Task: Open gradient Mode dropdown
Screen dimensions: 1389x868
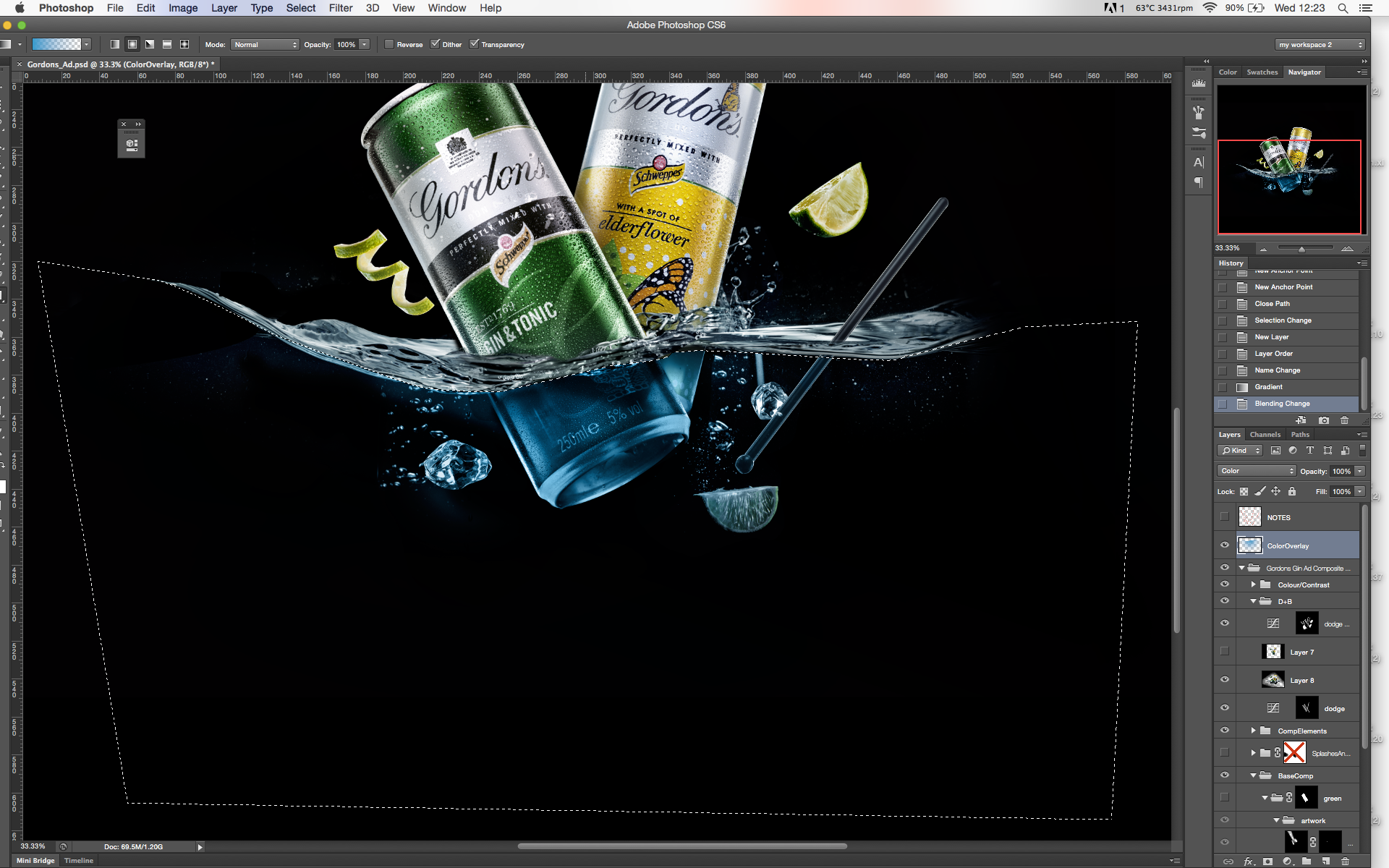Action: point(266,45)
